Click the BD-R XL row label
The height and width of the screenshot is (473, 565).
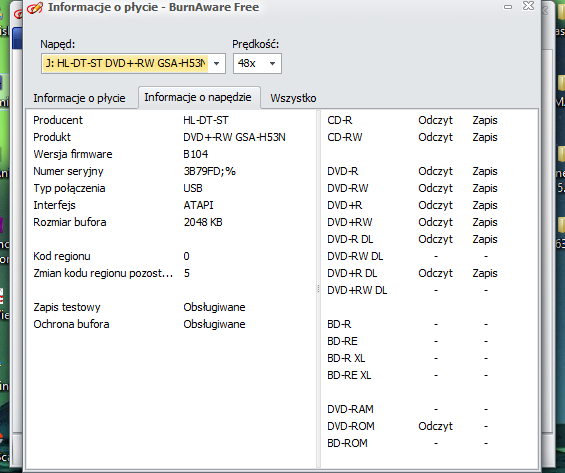pyautogui.click(x=346, y=358)
